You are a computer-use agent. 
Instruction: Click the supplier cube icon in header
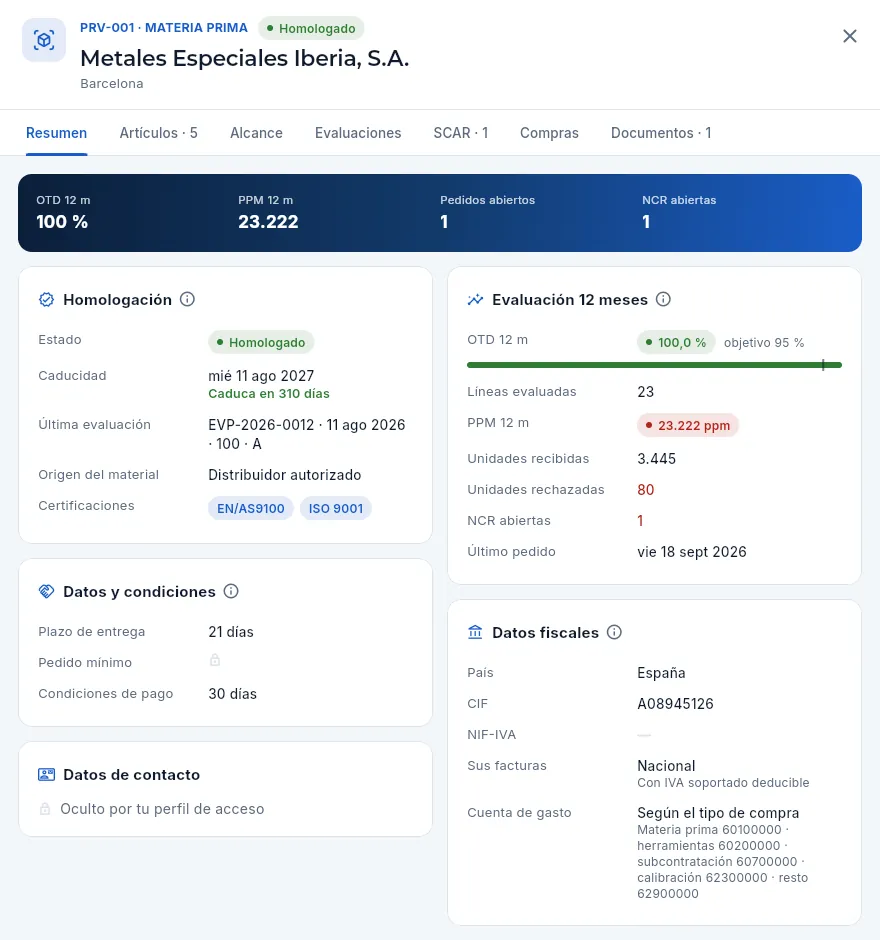coord(44,40)
